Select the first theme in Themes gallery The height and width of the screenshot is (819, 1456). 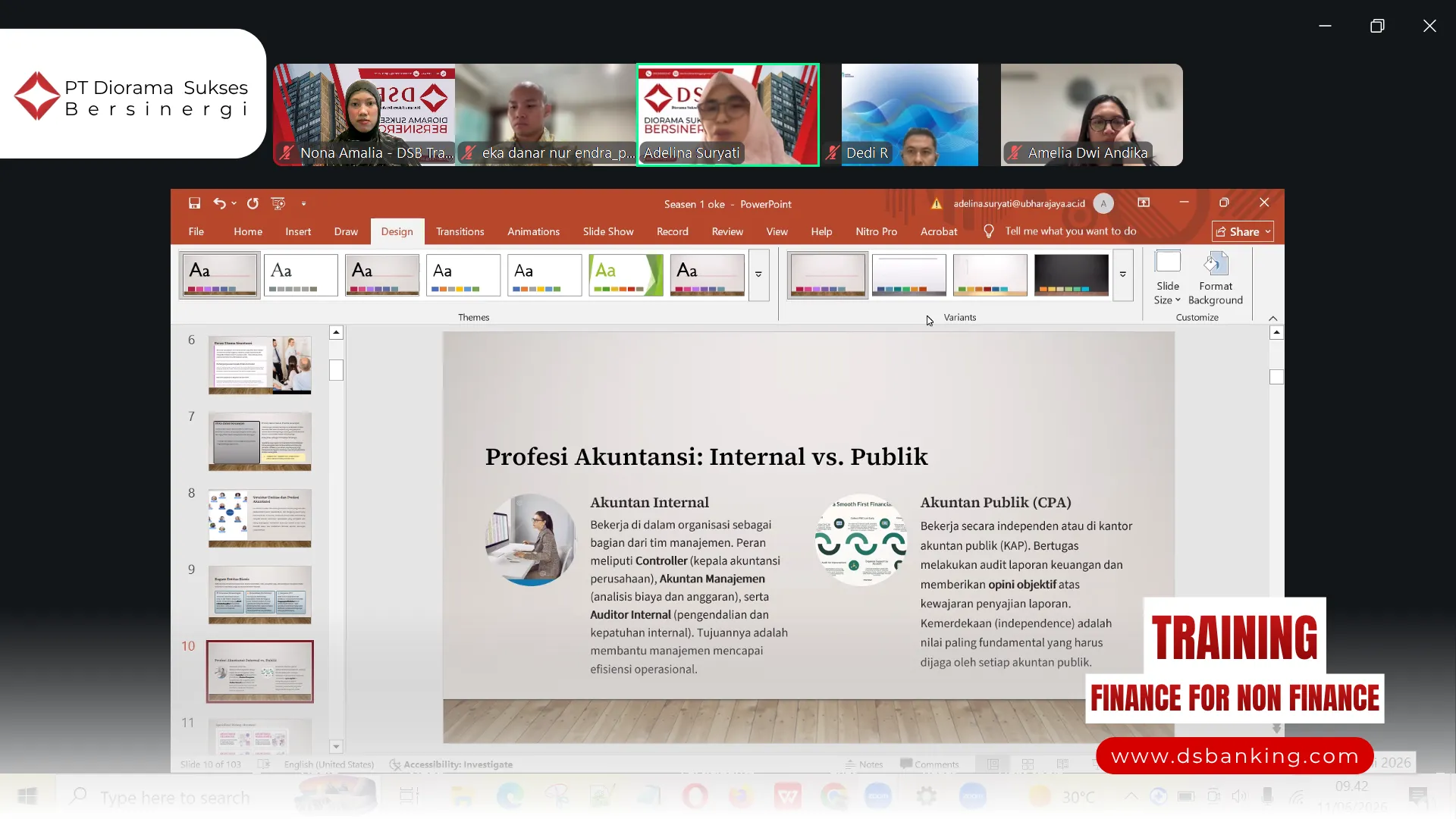pos(220,275)
